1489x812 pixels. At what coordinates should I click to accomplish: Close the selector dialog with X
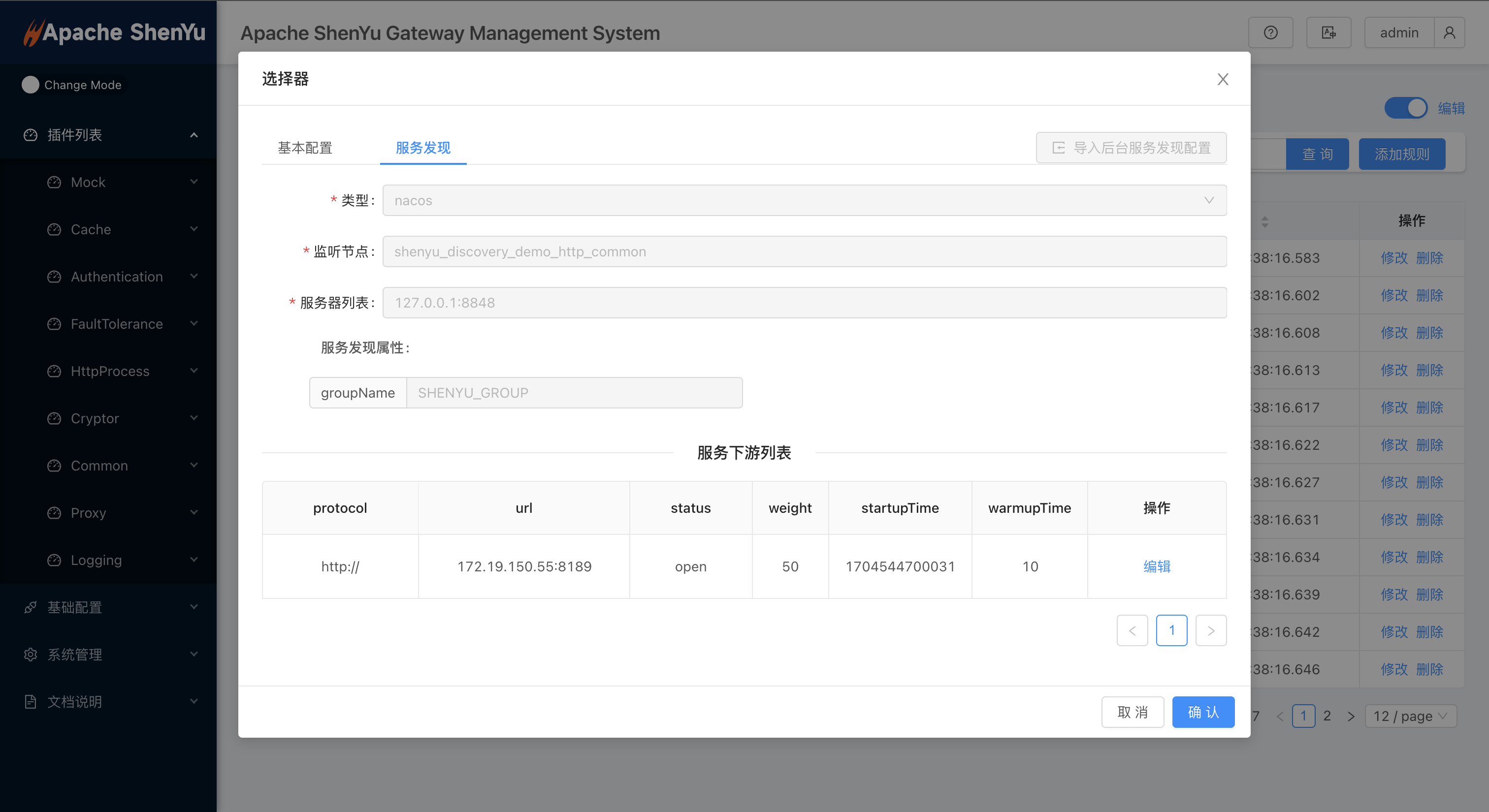(x=1223, y=79)
